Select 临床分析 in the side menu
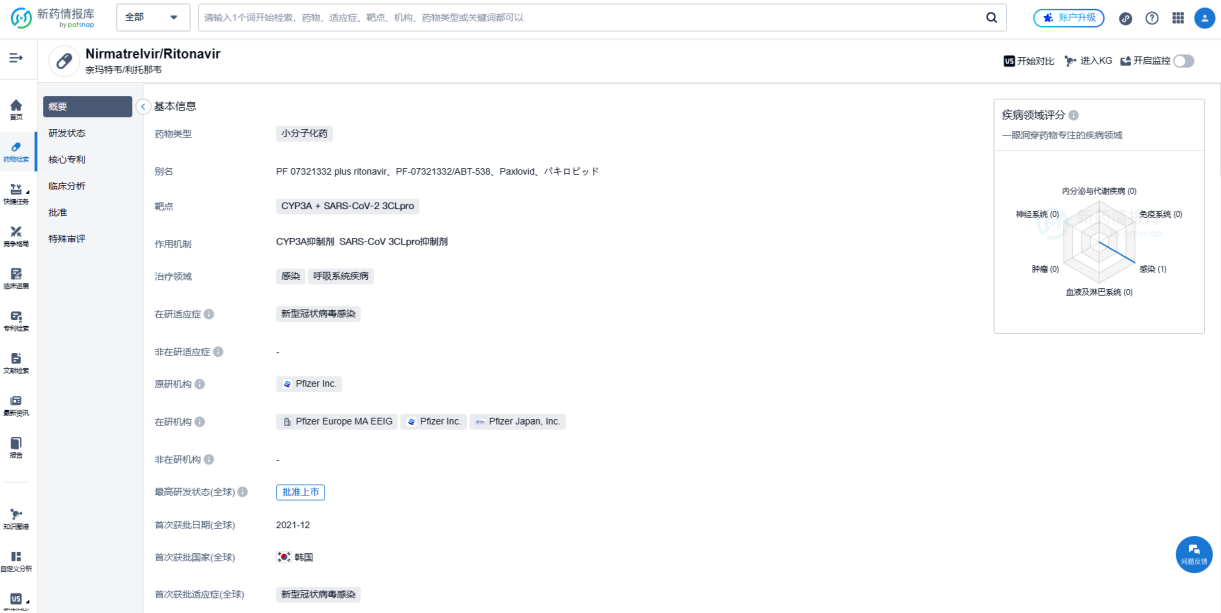 tap(67, 186)
